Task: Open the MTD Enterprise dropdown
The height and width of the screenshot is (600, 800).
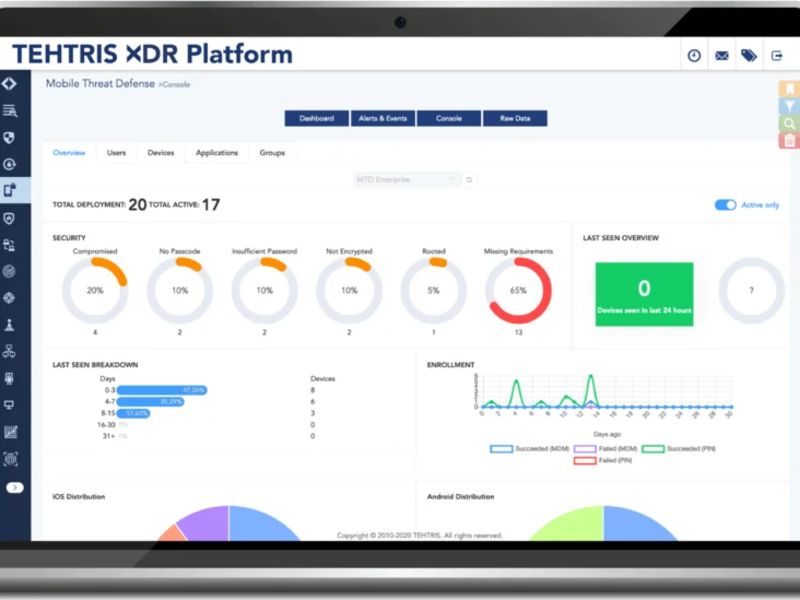Action: pyautogui.click(x=407, y=180)
